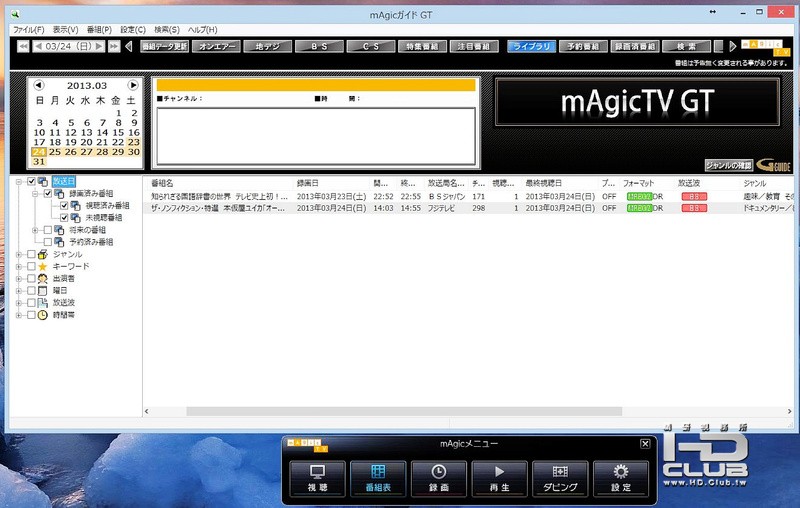Select day 31 in the calendar

pos(39,162)
